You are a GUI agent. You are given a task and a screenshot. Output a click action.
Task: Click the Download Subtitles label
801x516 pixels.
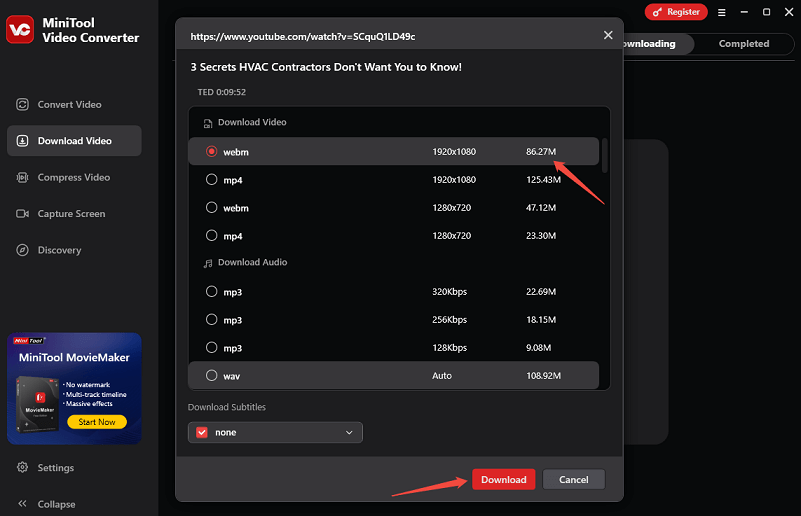(227, 407)
